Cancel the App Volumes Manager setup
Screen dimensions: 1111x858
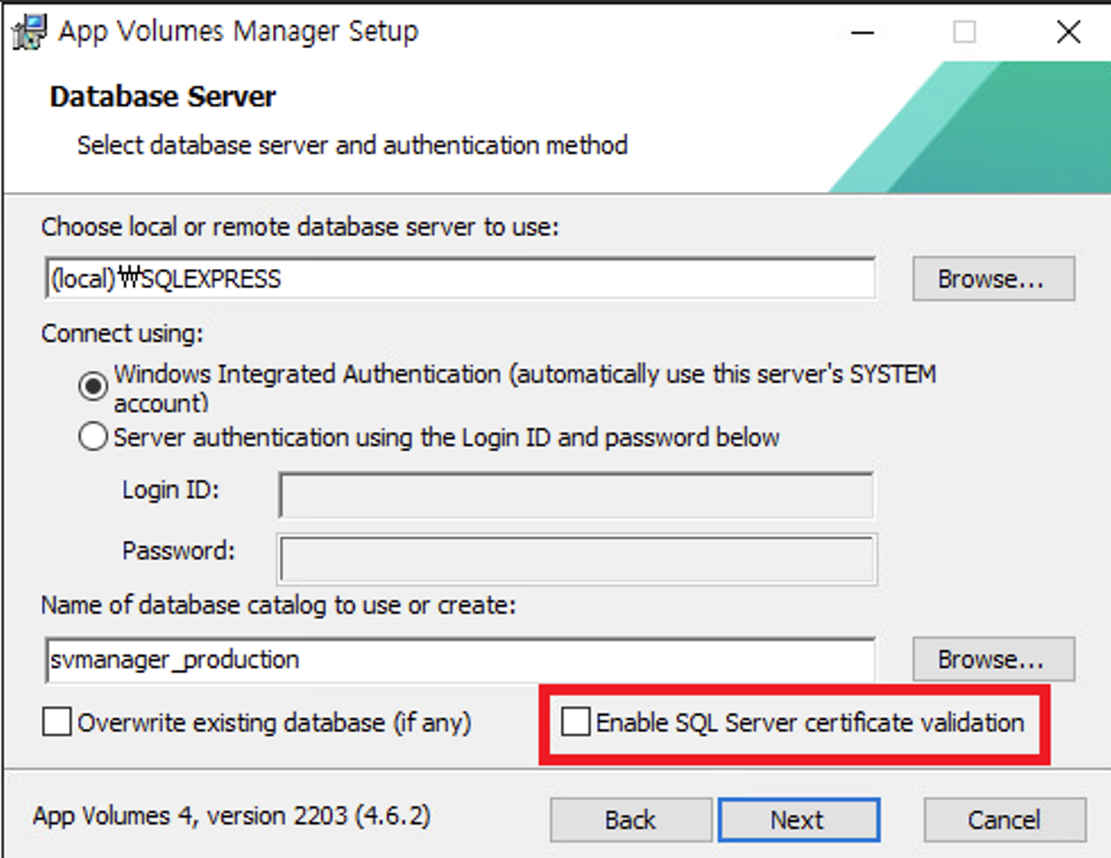(1004, 820)
